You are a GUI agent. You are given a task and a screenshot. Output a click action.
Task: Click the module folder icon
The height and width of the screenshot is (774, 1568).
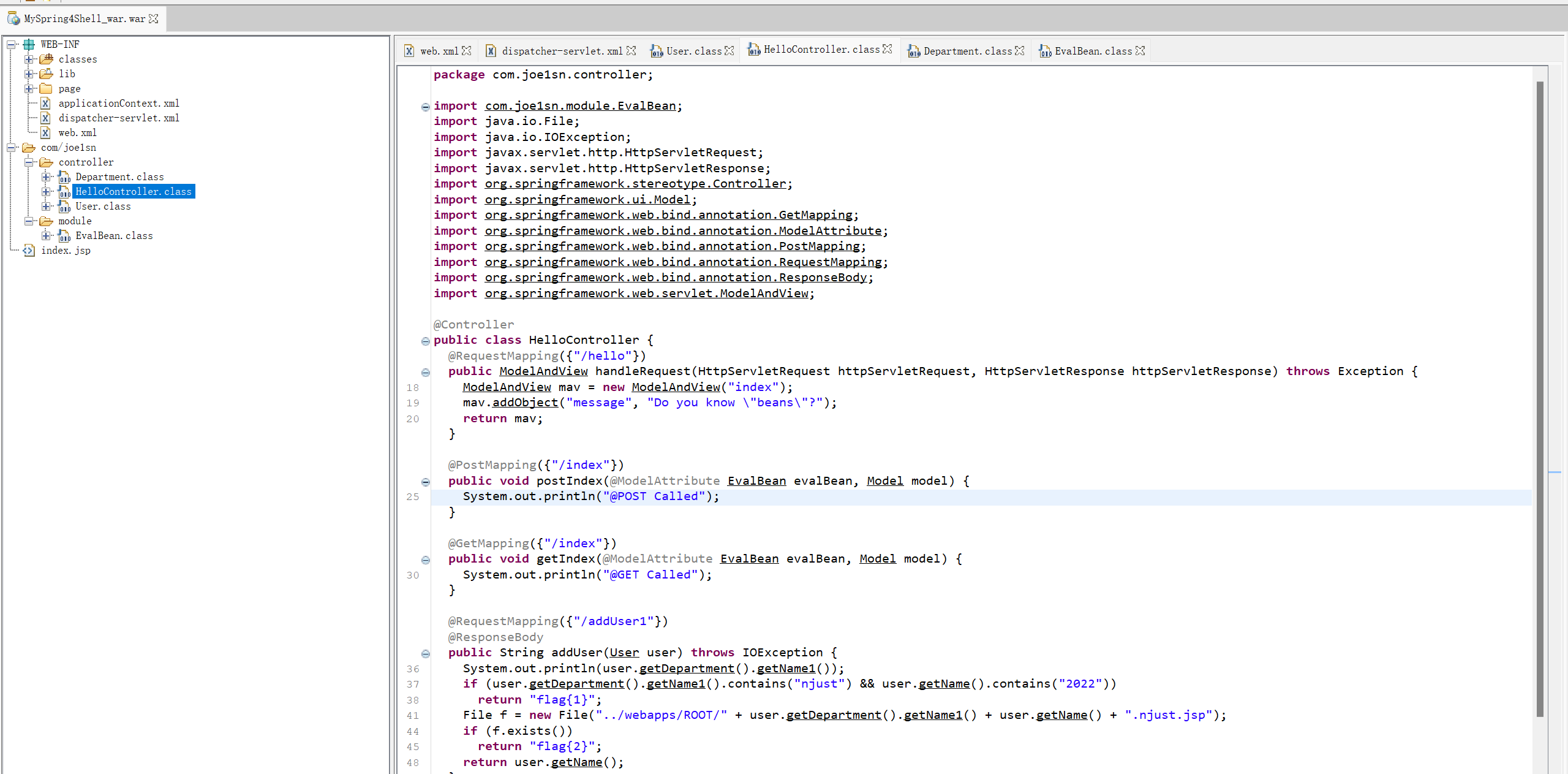(x=47, y=221)
